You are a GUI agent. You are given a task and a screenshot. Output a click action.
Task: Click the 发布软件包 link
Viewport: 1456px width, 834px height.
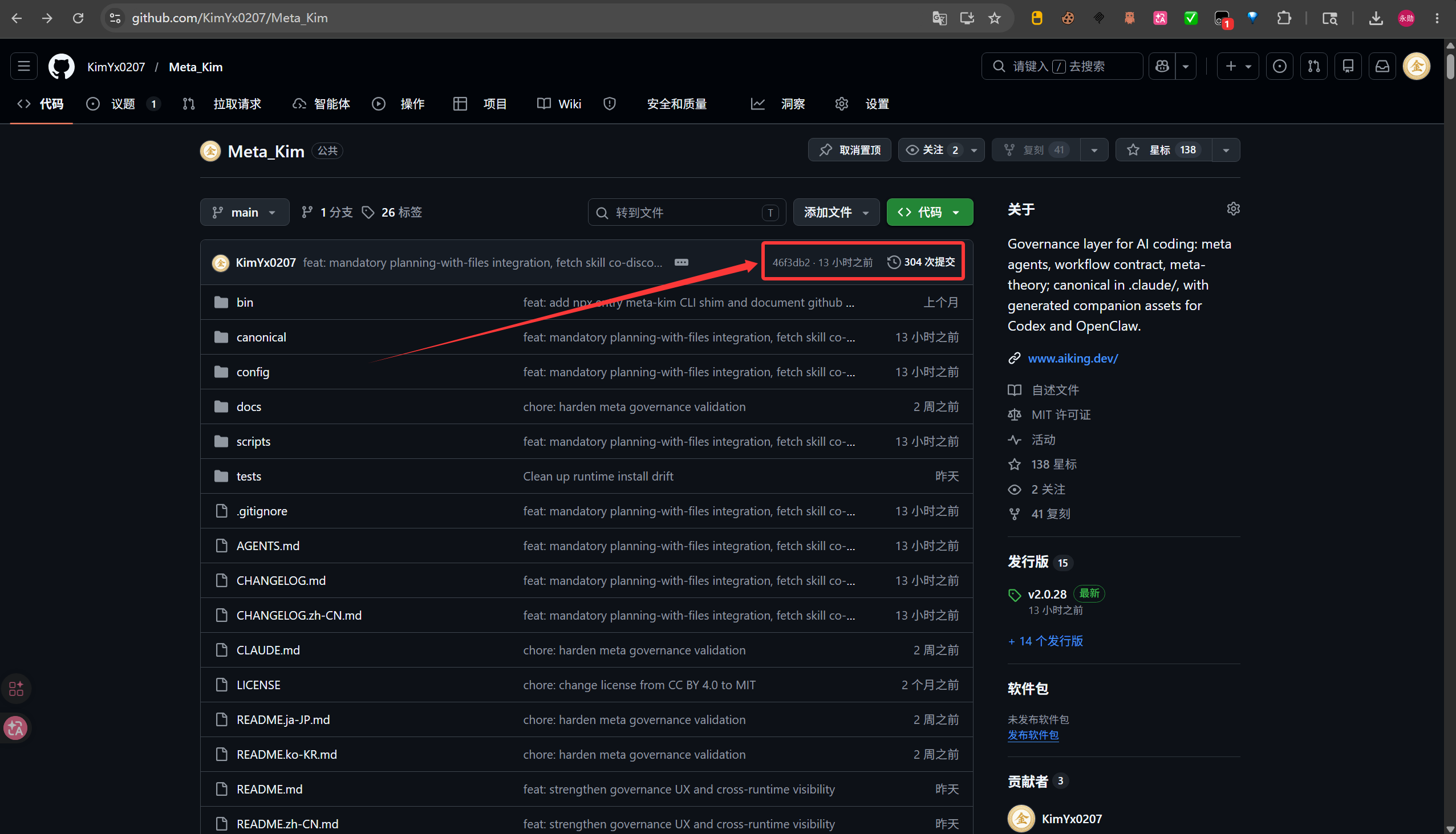coord(1033,735)
